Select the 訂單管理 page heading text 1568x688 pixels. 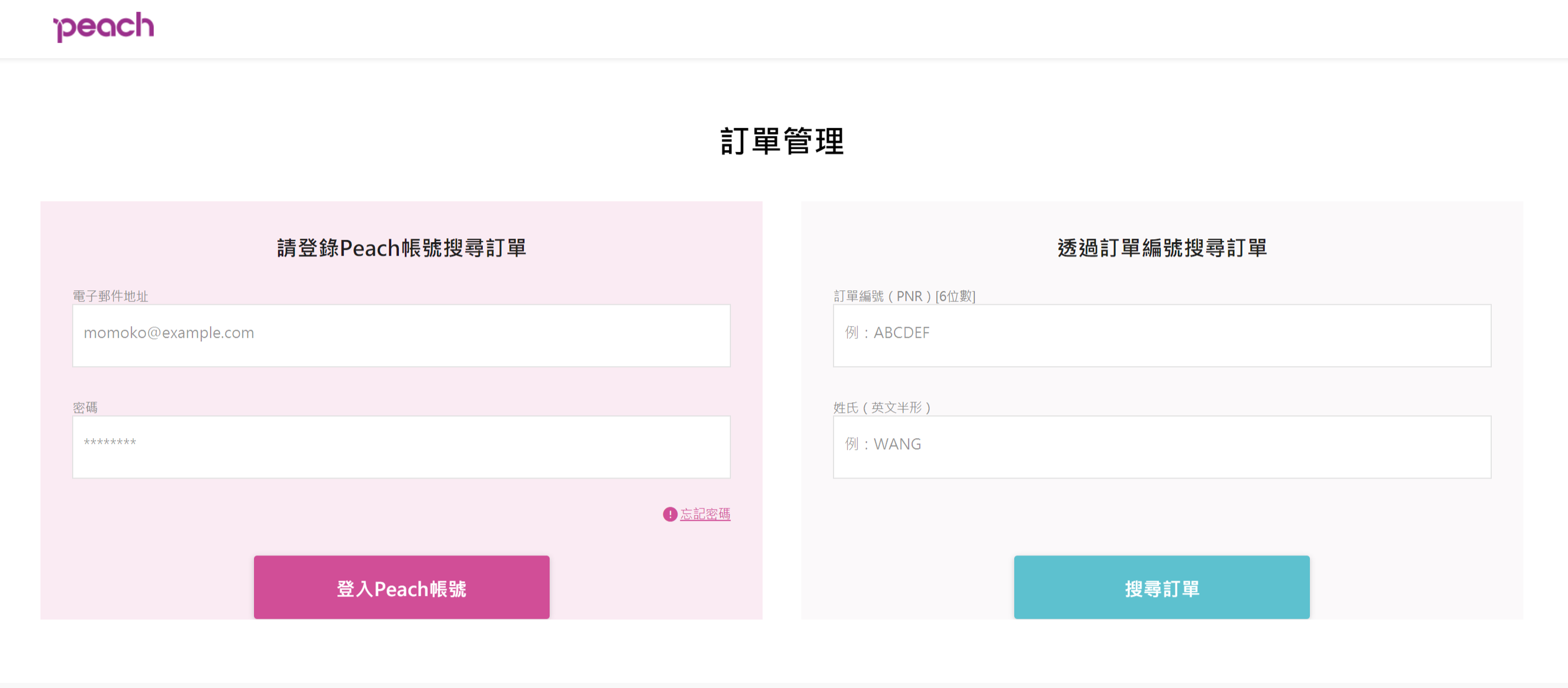782,141
